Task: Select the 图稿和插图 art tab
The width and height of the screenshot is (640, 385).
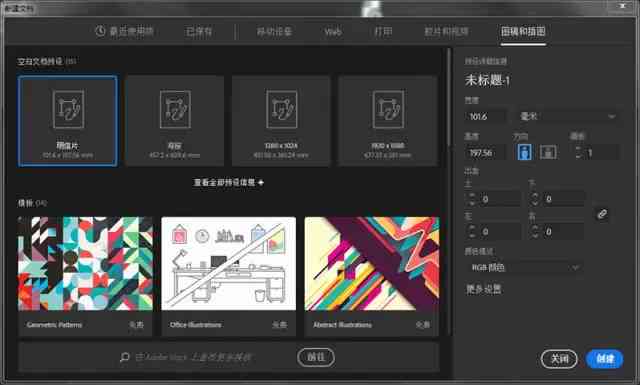Action: pos(523,31)
